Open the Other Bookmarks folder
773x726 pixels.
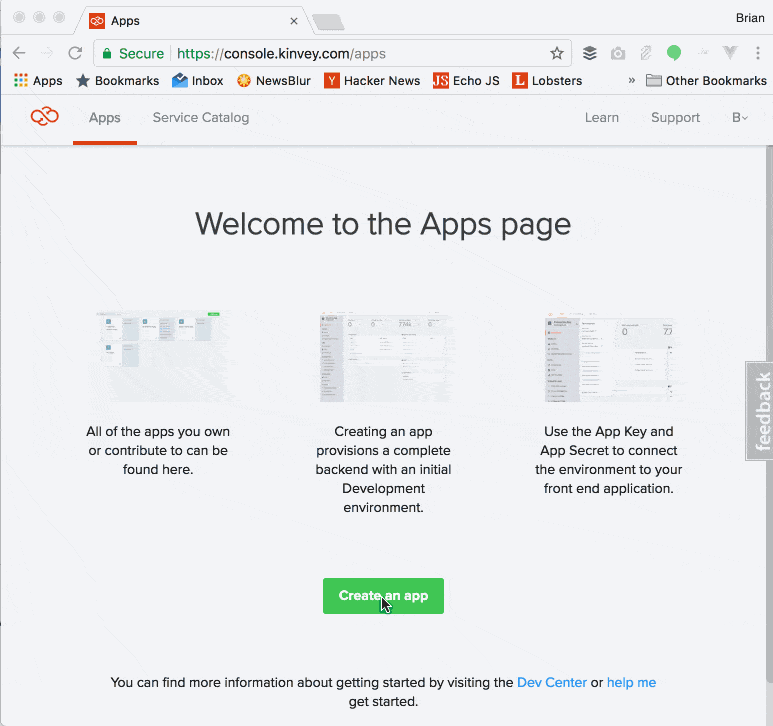coord(706,80)
